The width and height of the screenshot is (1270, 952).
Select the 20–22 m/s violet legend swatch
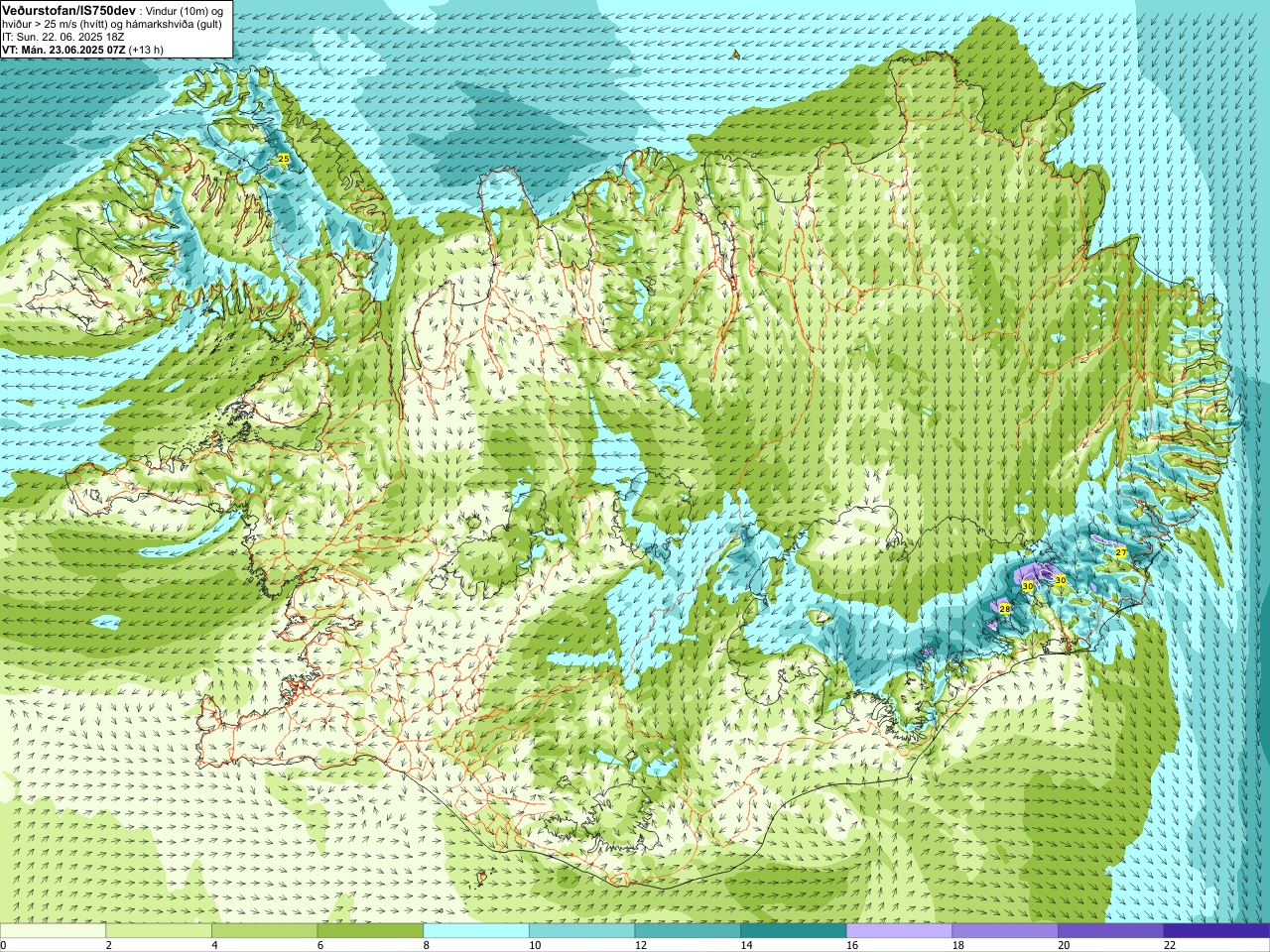click(x=1111, y=930)
